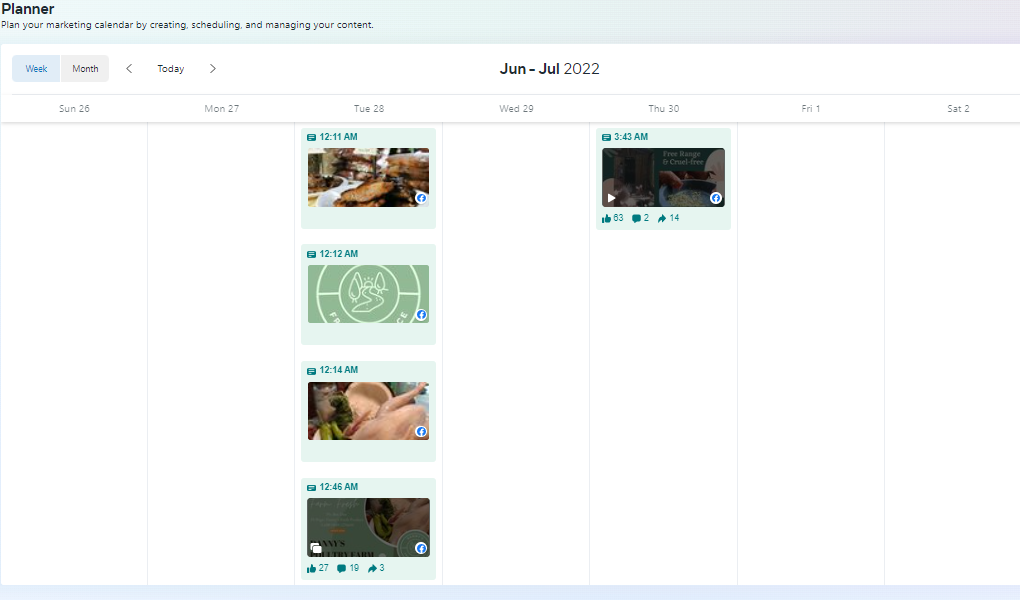Click the likes icon showing 63

606,219
